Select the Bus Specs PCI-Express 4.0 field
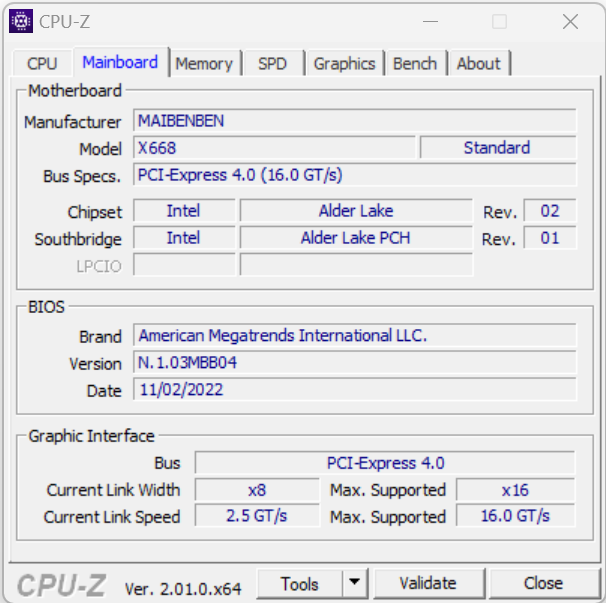 click(354, 175)
